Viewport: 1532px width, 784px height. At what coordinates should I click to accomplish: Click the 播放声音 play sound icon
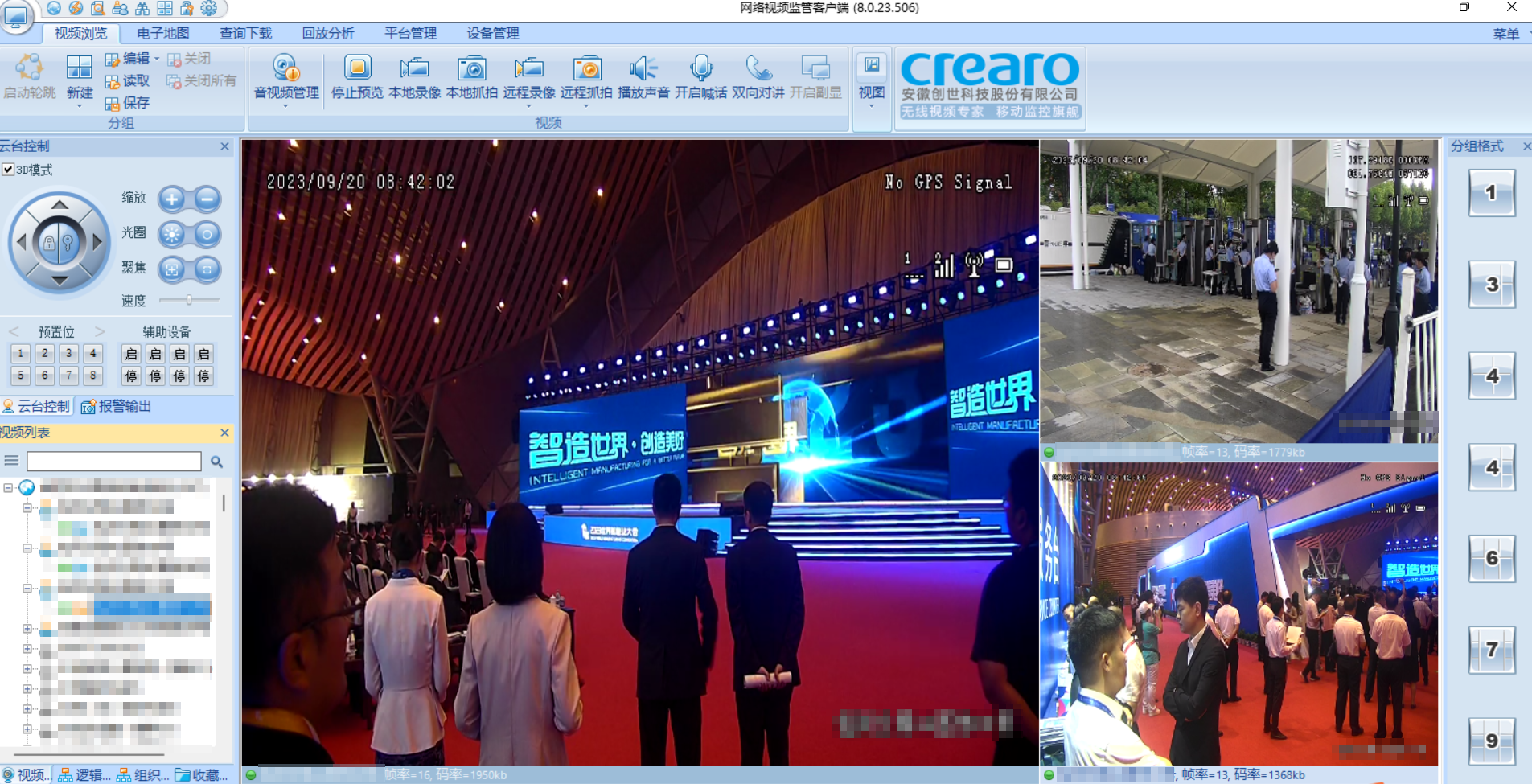tap(643, 71)
